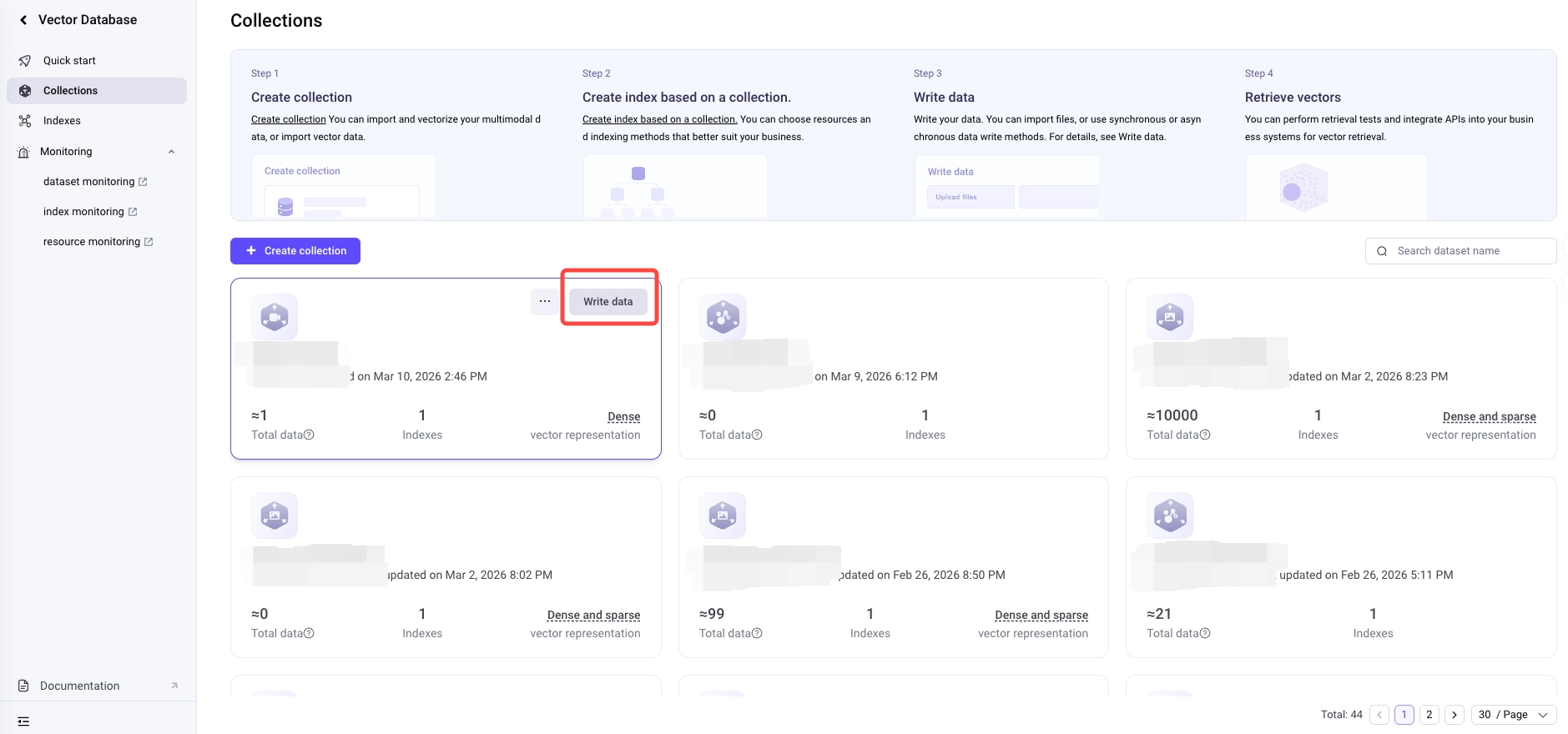Open the Create index based on a collection link

point(659,119)
